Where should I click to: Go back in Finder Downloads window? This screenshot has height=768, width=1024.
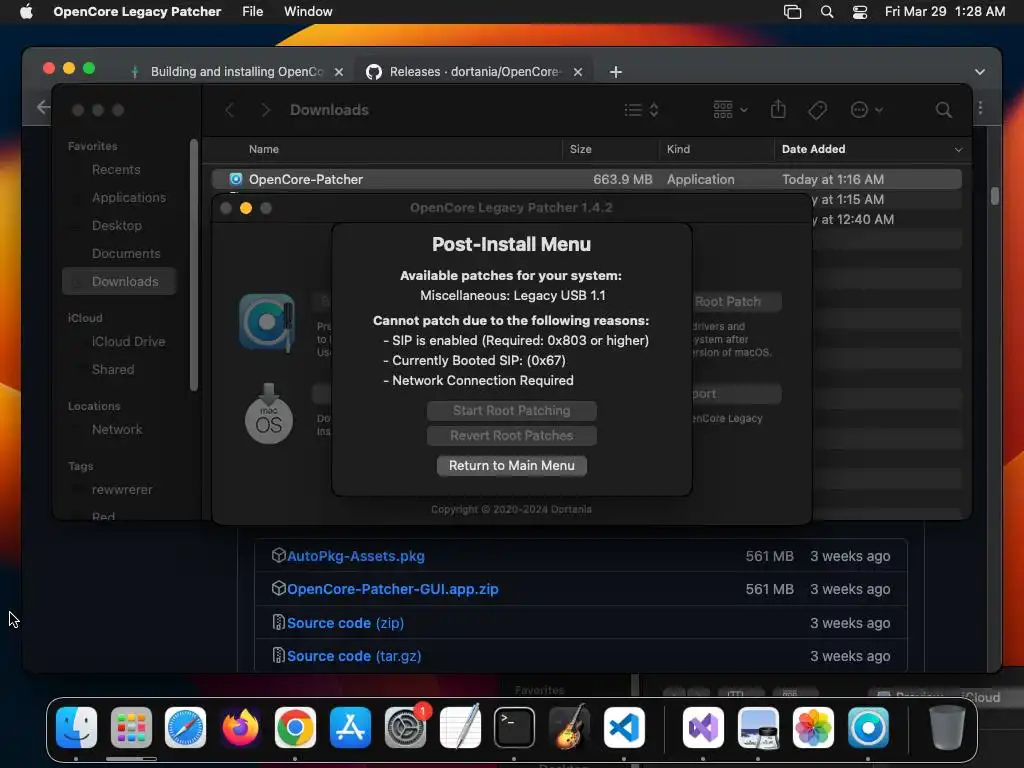pos(229,110)
